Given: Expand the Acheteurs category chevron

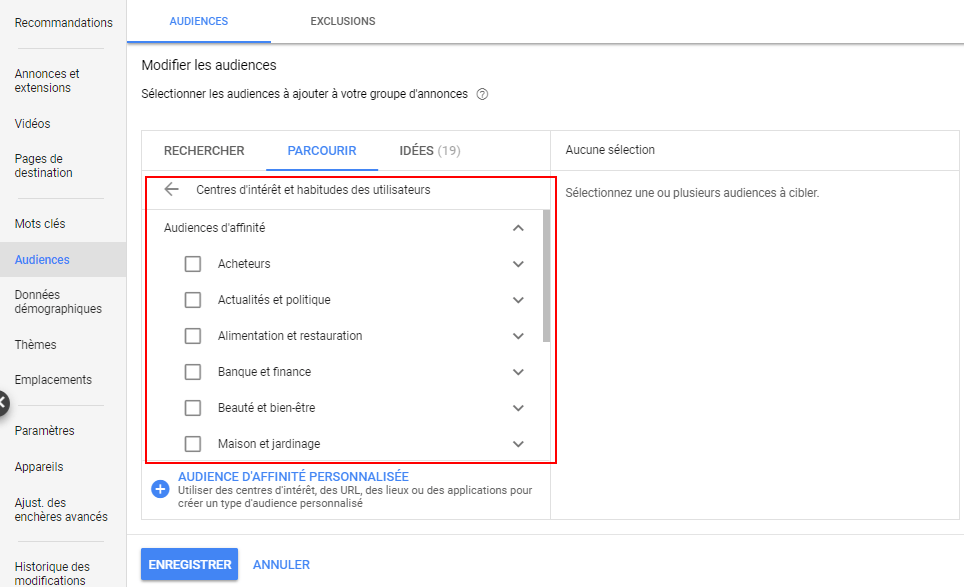Looking at the screenshot, I should point(518,264).
